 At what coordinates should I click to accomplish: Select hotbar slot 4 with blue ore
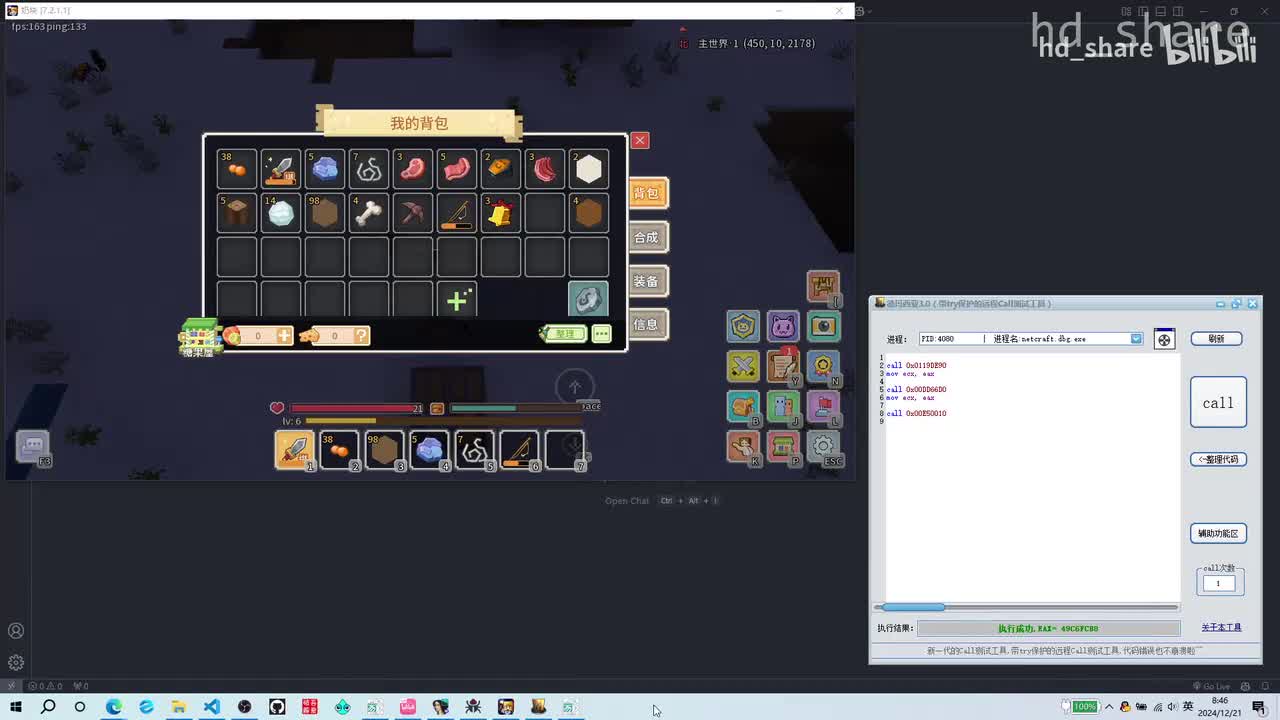(x=430, y=451)
